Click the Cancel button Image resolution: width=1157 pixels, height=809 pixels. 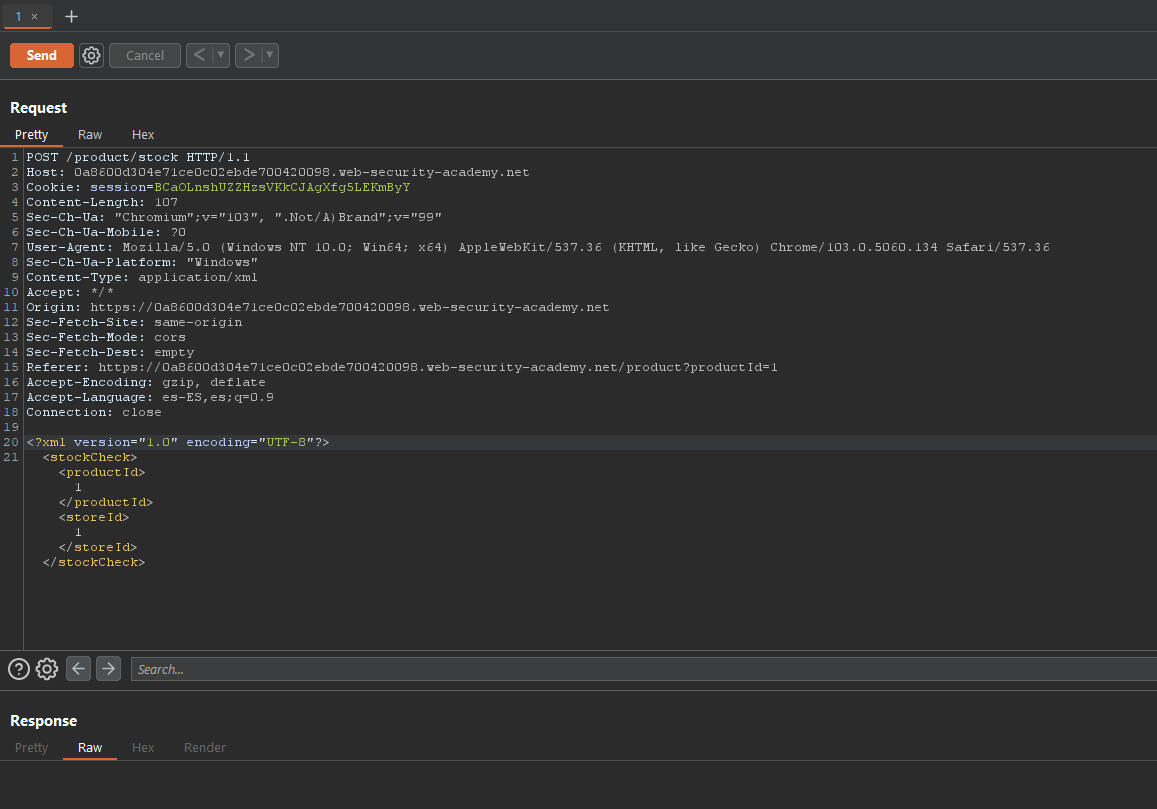pyautogui.click(x=145, y=55)
